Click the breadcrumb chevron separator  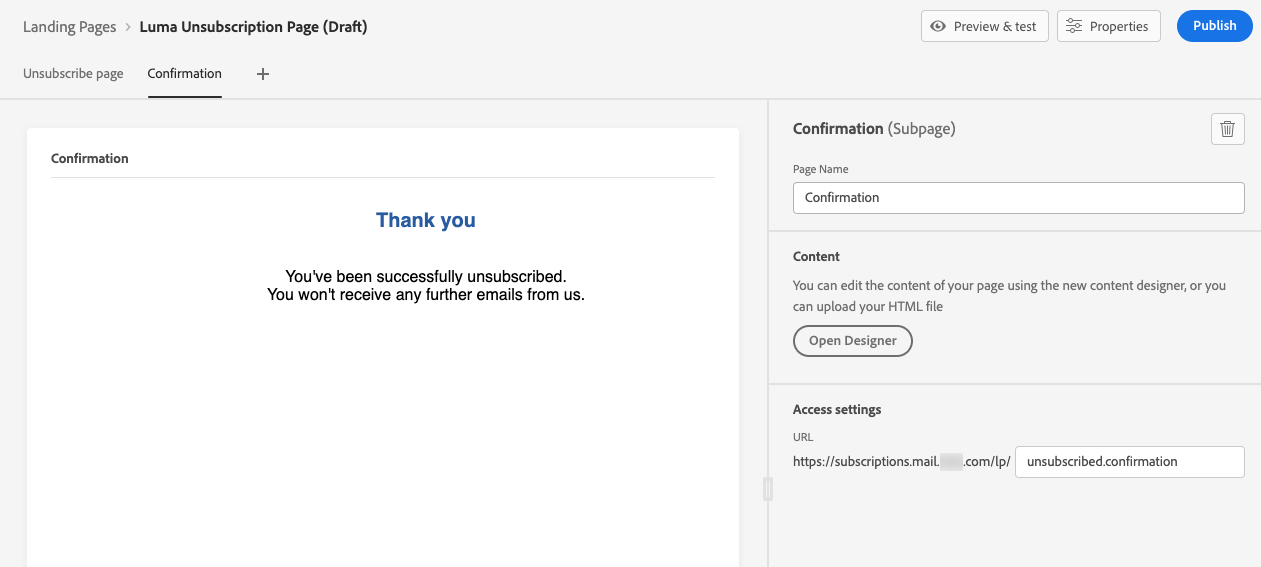click(128, 27)
